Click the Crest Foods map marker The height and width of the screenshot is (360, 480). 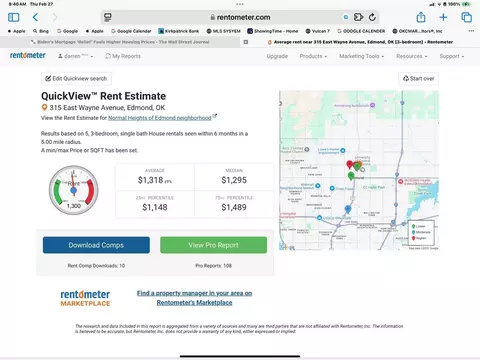click(332, 188)
